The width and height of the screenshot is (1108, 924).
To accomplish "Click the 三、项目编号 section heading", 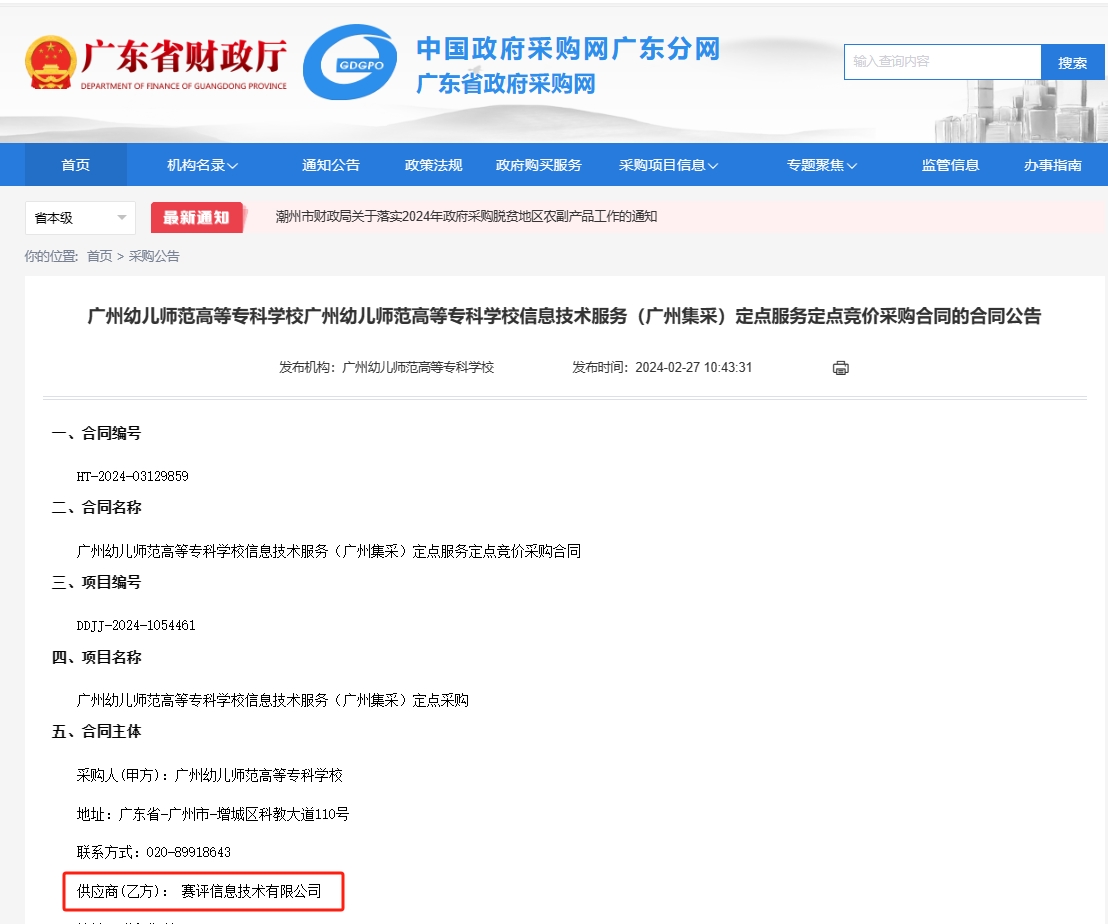I will 96,582.
